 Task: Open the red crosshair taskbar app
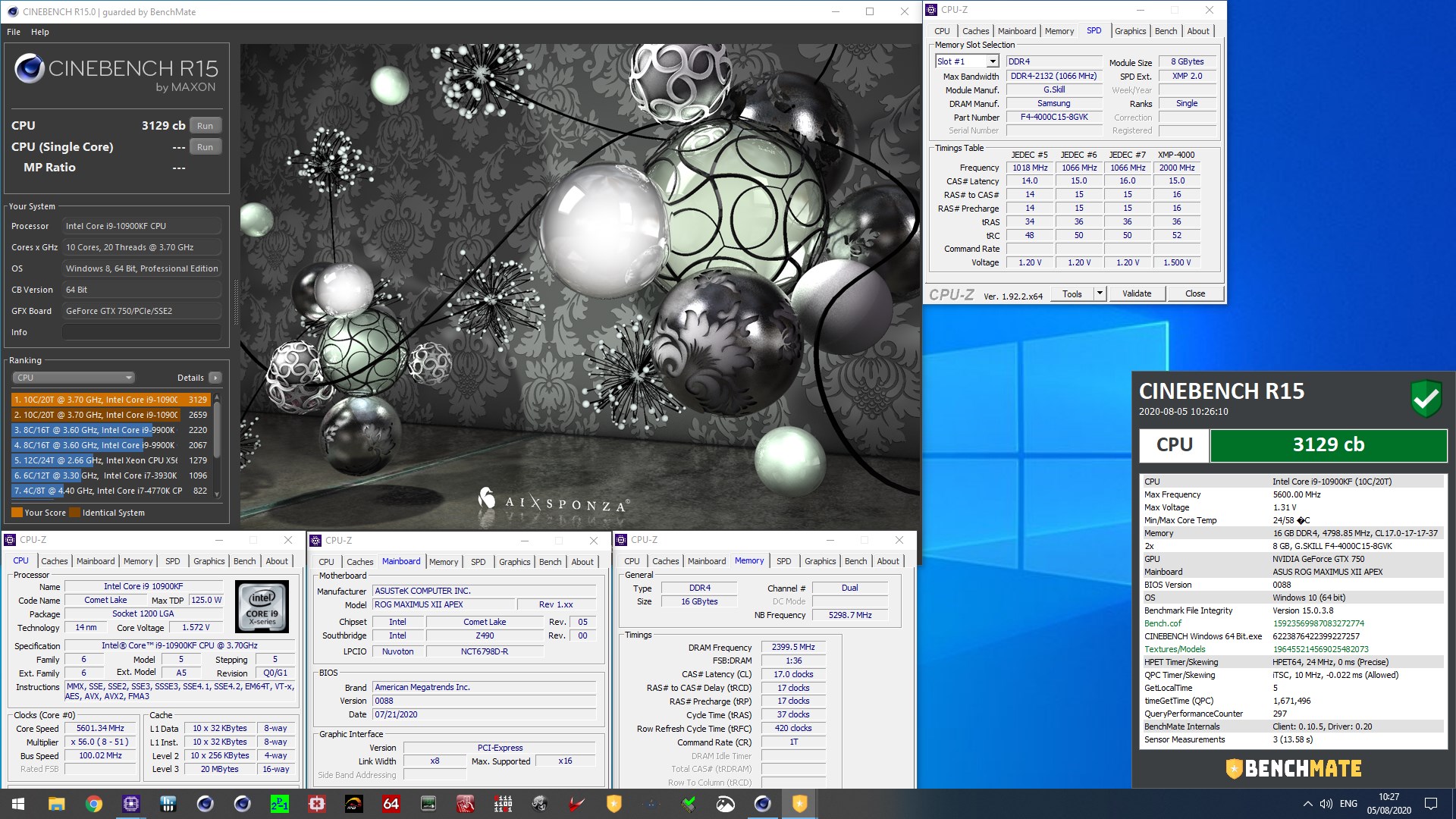(316, 804)
